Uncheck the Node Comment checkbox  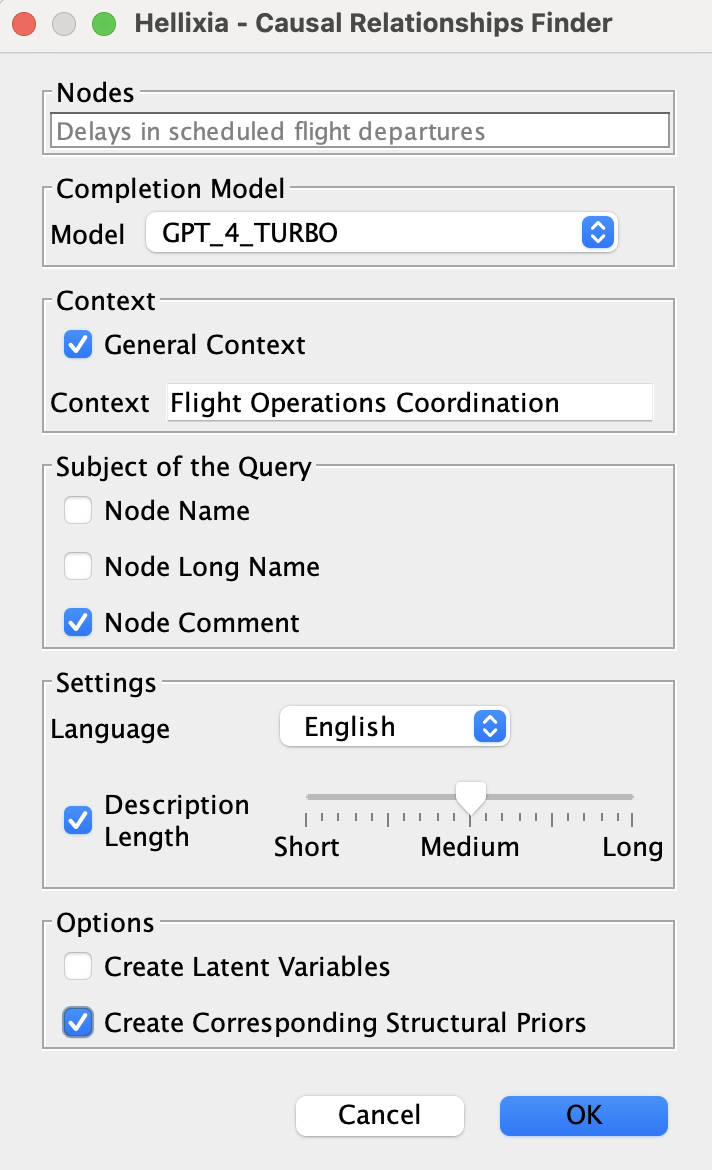78,624
